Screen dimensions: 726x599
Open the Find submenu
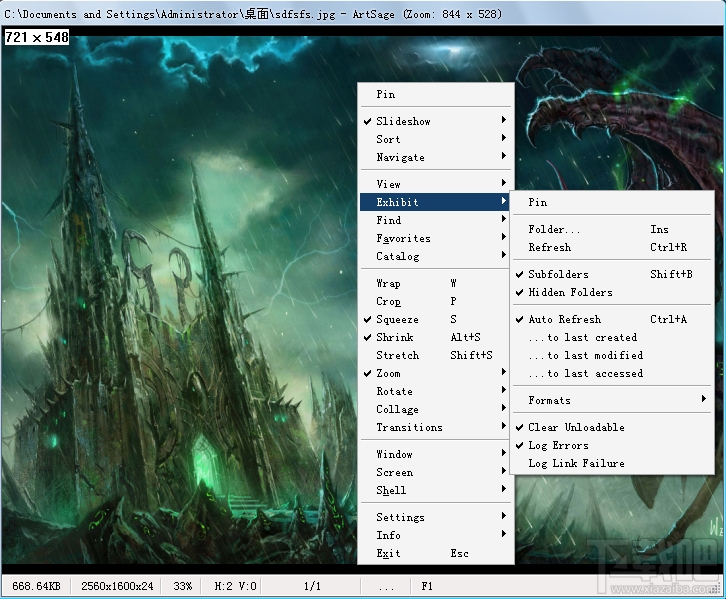click(x=436, y=220)
